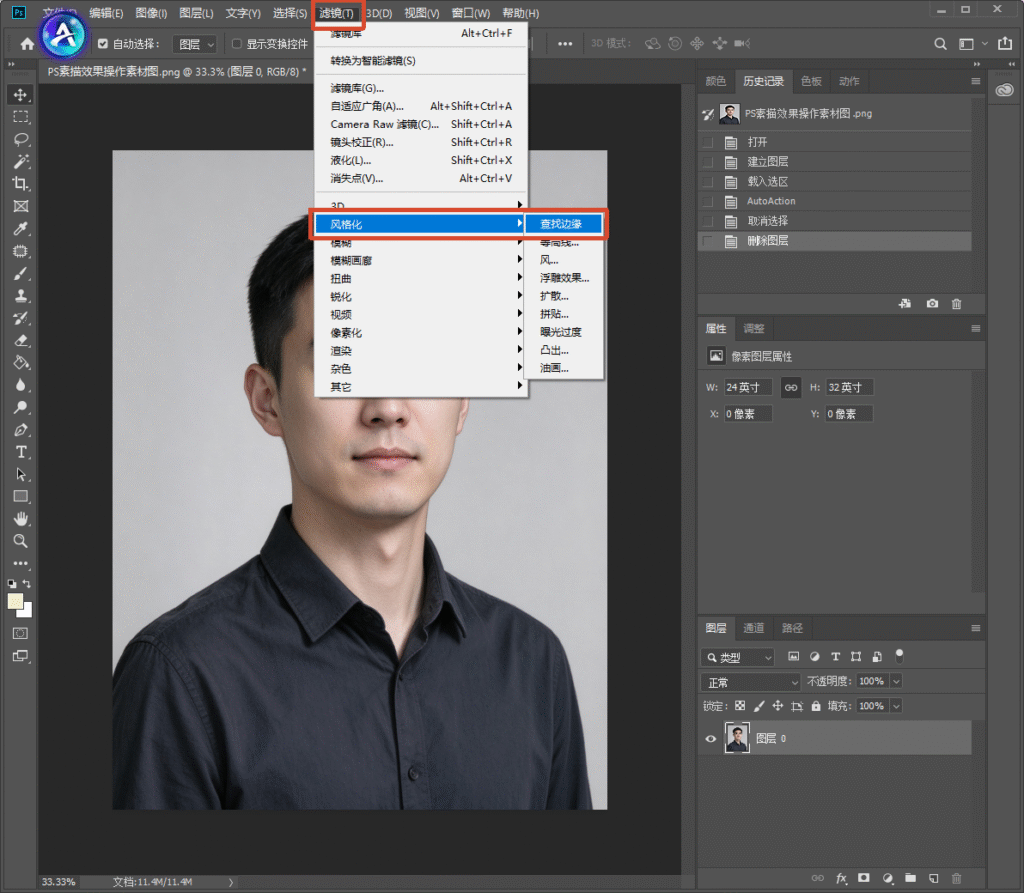Click the 图层 0 layer thumbnail
The image size is (1024, 893).
click(737, 738)
